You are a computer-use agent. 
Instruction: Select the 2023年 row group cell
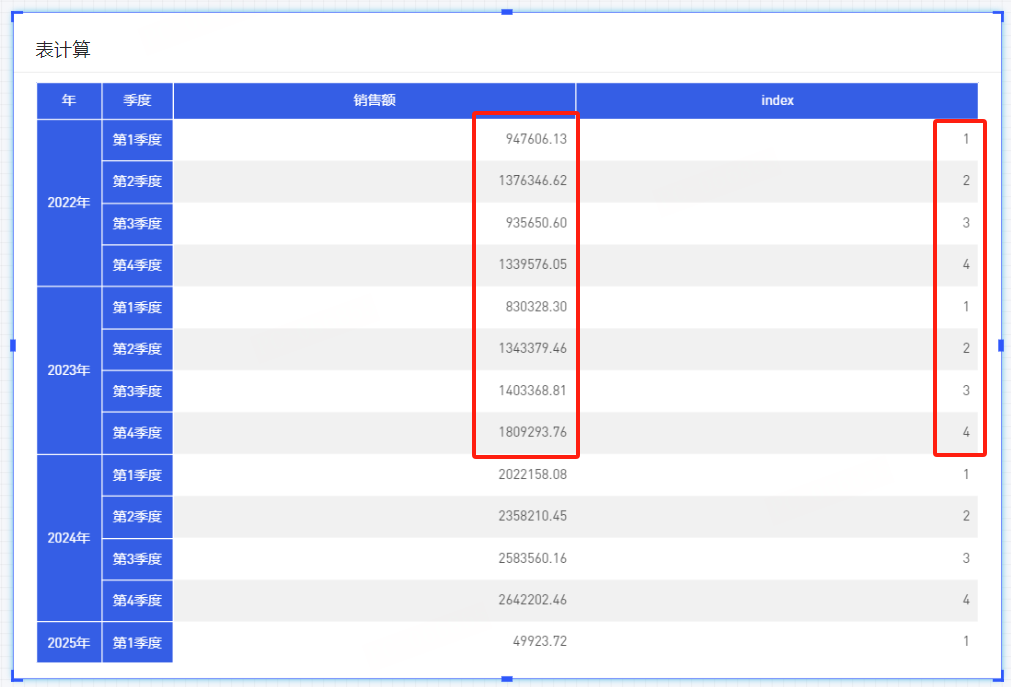69,370
